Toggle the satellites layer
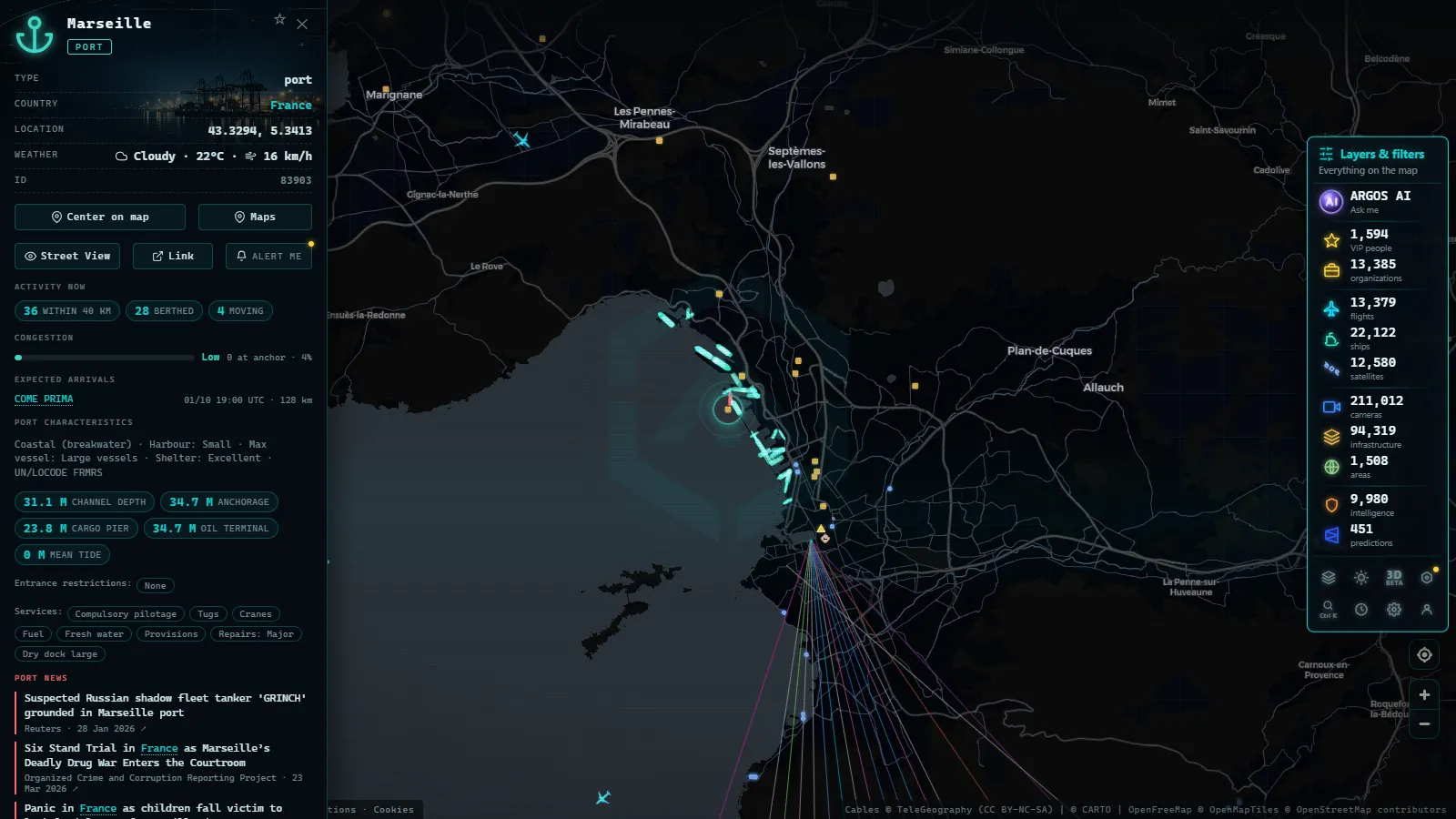Viewport: 1456px width, 819px height. click(x=1377, y=369)
